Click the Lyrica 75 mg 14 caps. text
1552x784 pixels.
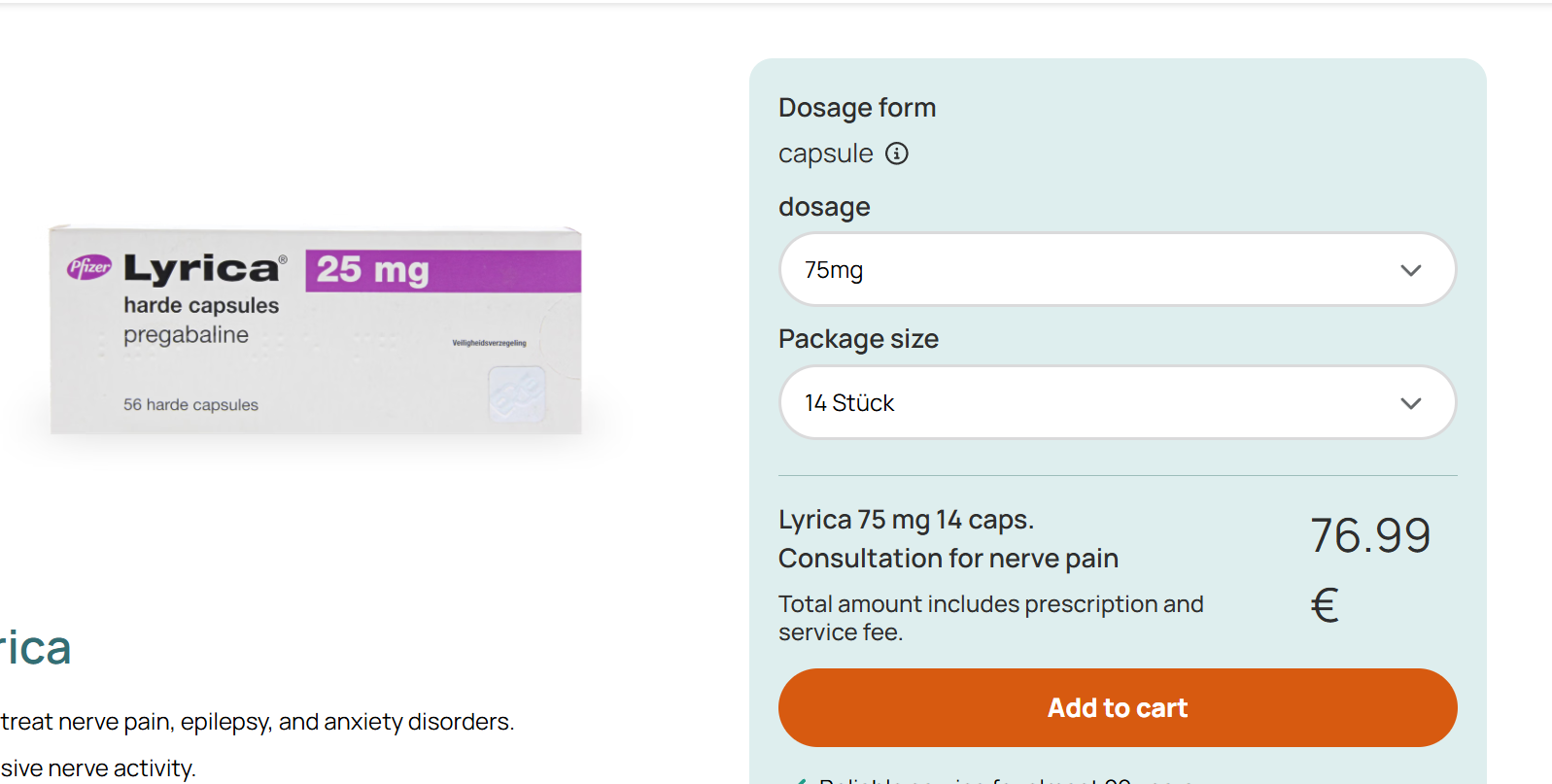(x=906, y=520)
